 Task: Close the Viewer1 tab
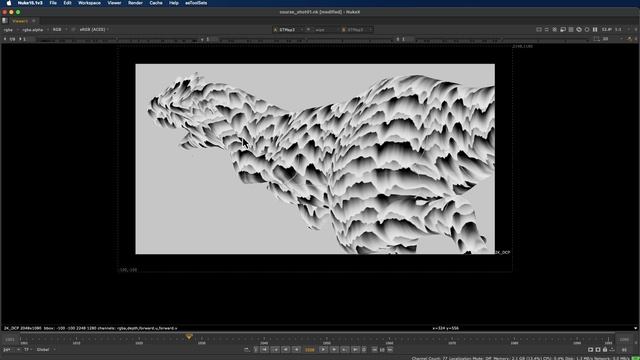coord(34,21)
